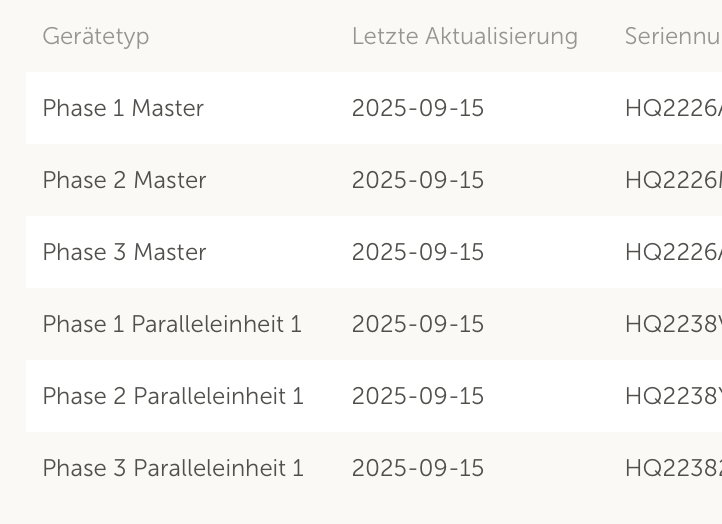Screen dimensions: 722x524
Task: Click the update date for Phase 2 Master
Action: click(418, 180)
